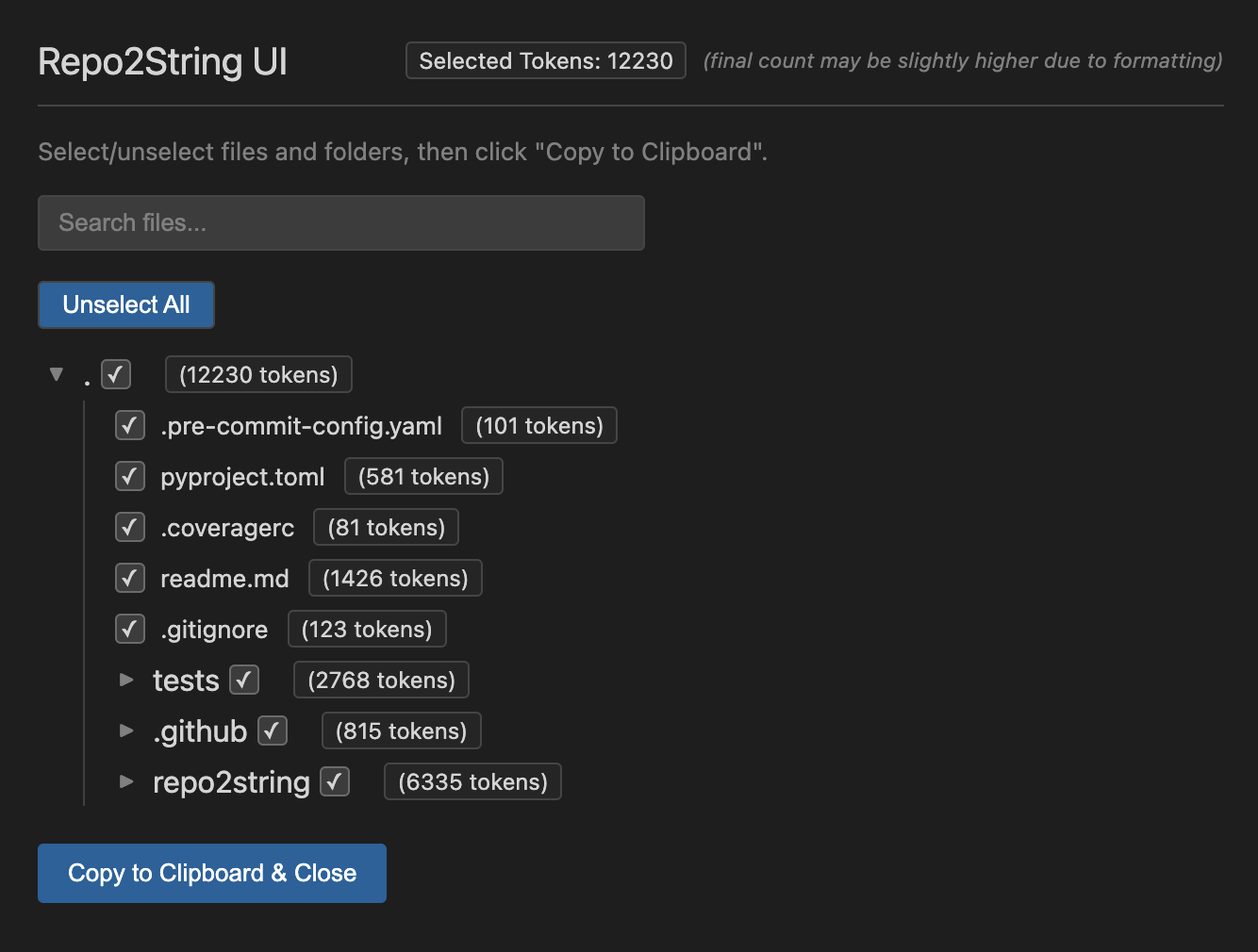The image size is (1258, 952).
Task: Expand the repo2string folder arrow
Action: point(126,781)
